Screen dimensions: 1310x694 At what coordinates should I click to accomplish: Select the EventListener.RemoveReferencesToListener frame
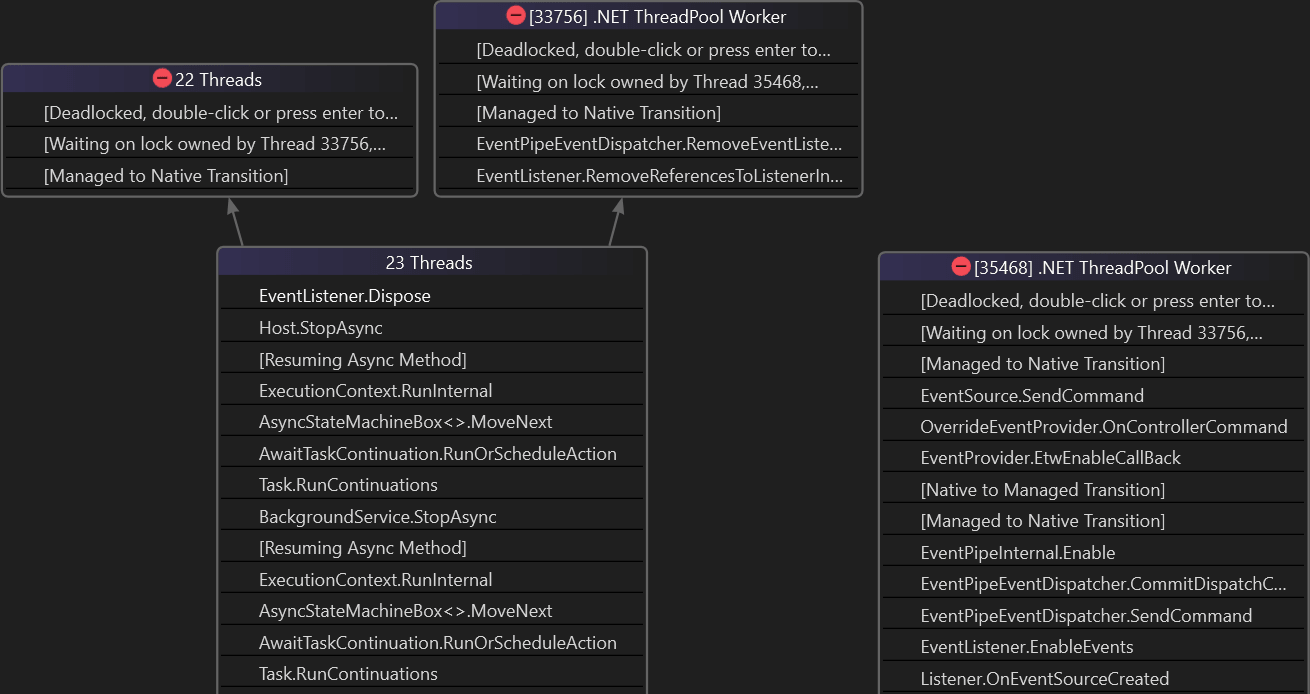pyautogui.click(x=658, y=177)
